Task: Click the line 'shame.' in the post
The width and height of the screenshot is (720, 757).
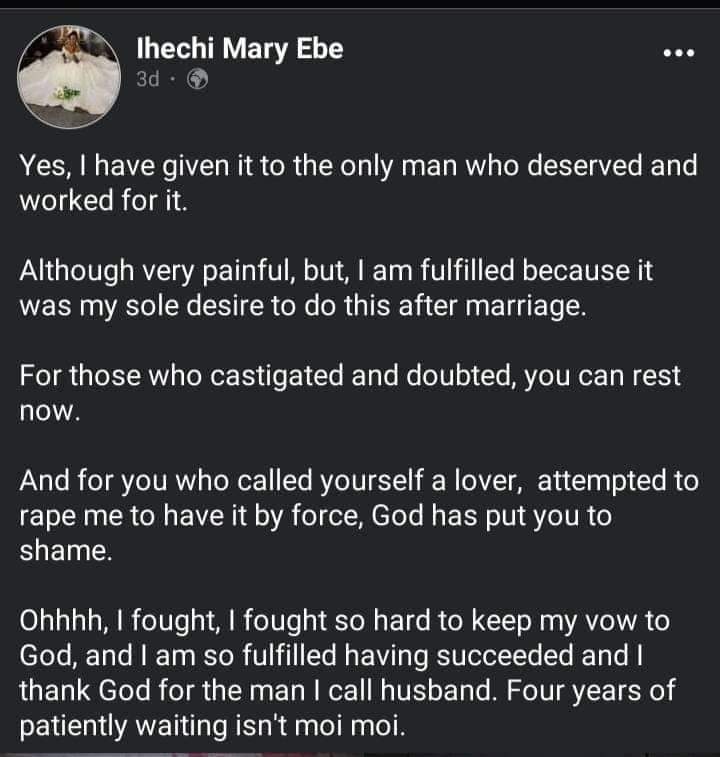Action: pyautogui.click(x=66, y=550)
